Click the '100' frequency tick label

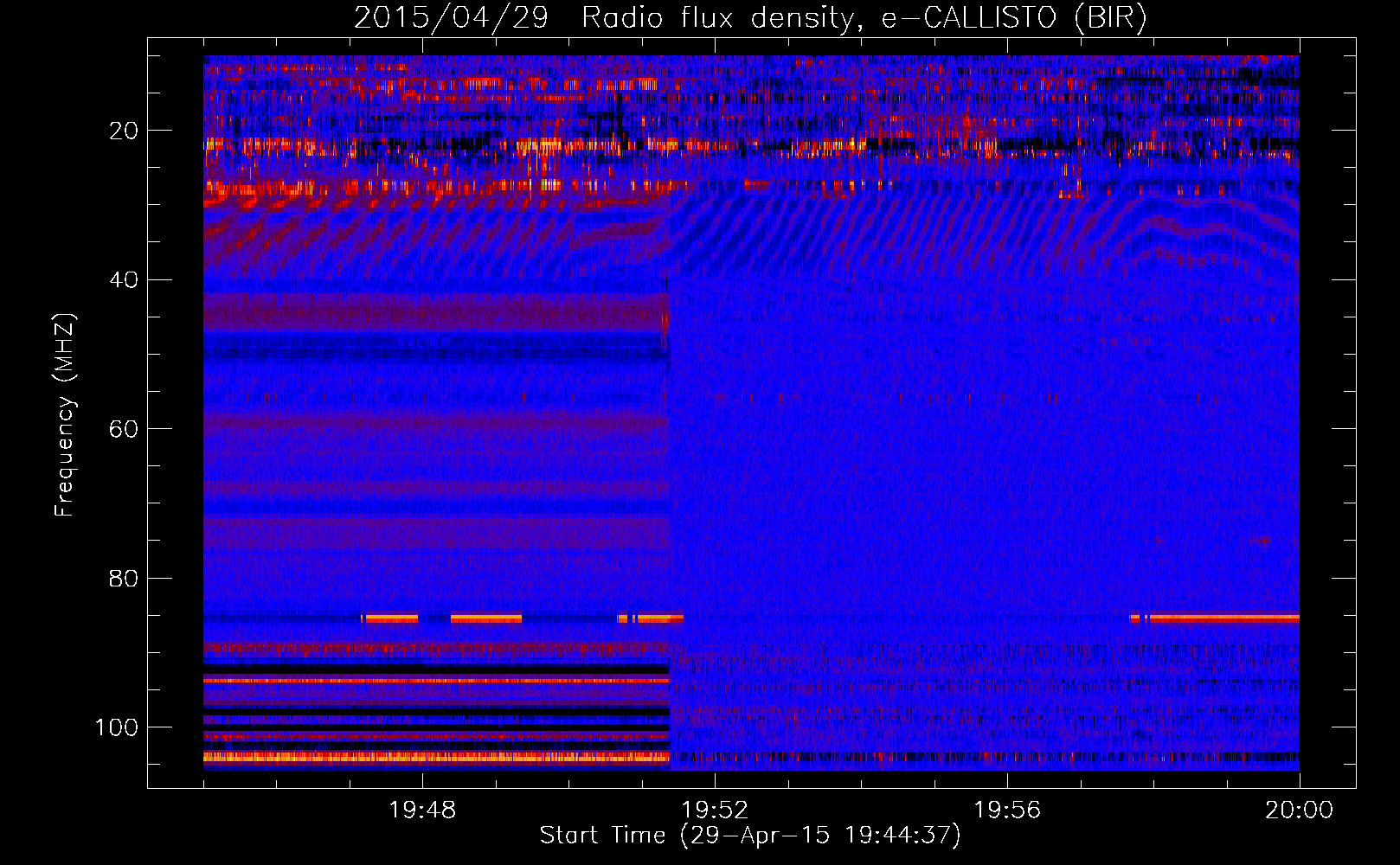pyautogui.click(x=117, y=727)
